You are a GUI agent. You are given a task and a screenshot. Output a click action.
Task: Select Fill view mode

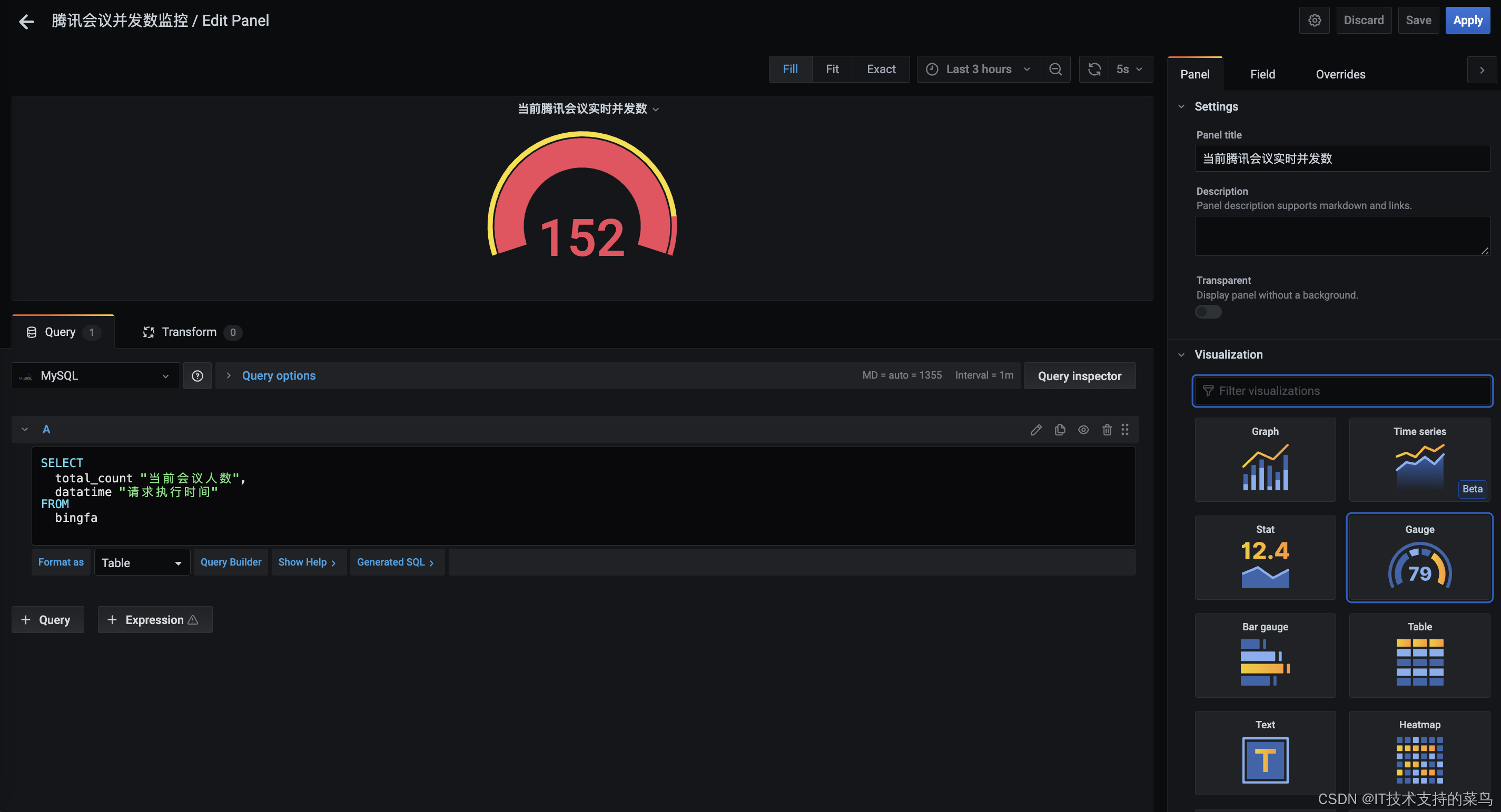tap(790, 70)
